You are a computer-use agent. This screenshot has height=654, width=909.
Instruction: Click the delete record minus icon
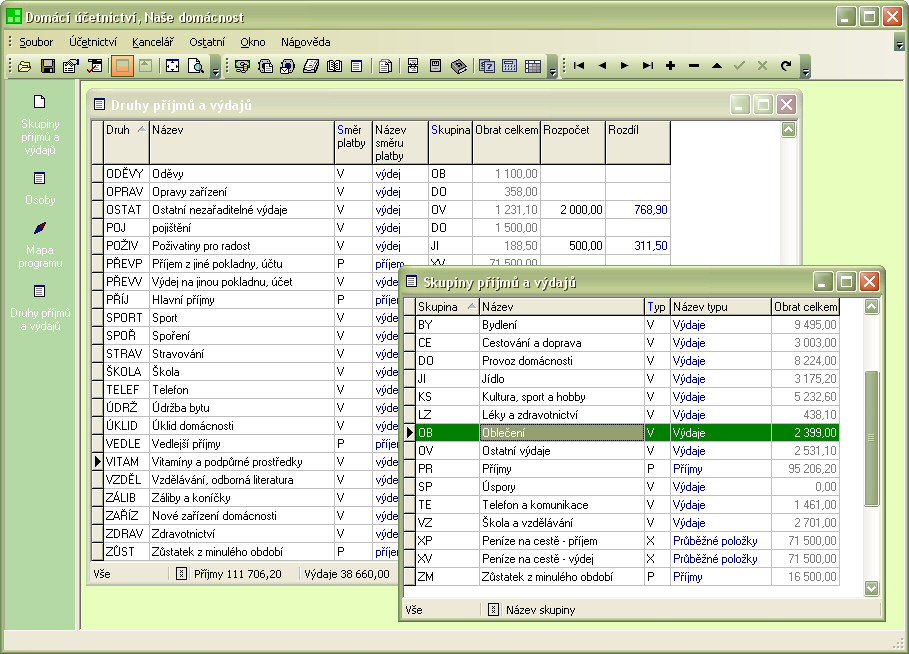tap(694, 66)
